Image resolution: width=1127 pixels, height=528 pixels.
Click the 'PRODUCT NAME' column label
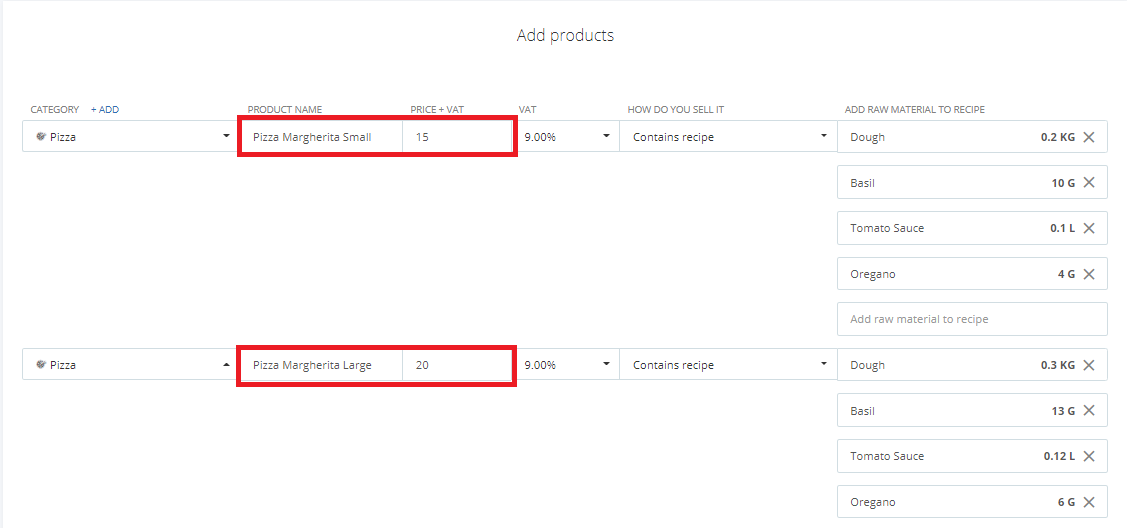285,109
